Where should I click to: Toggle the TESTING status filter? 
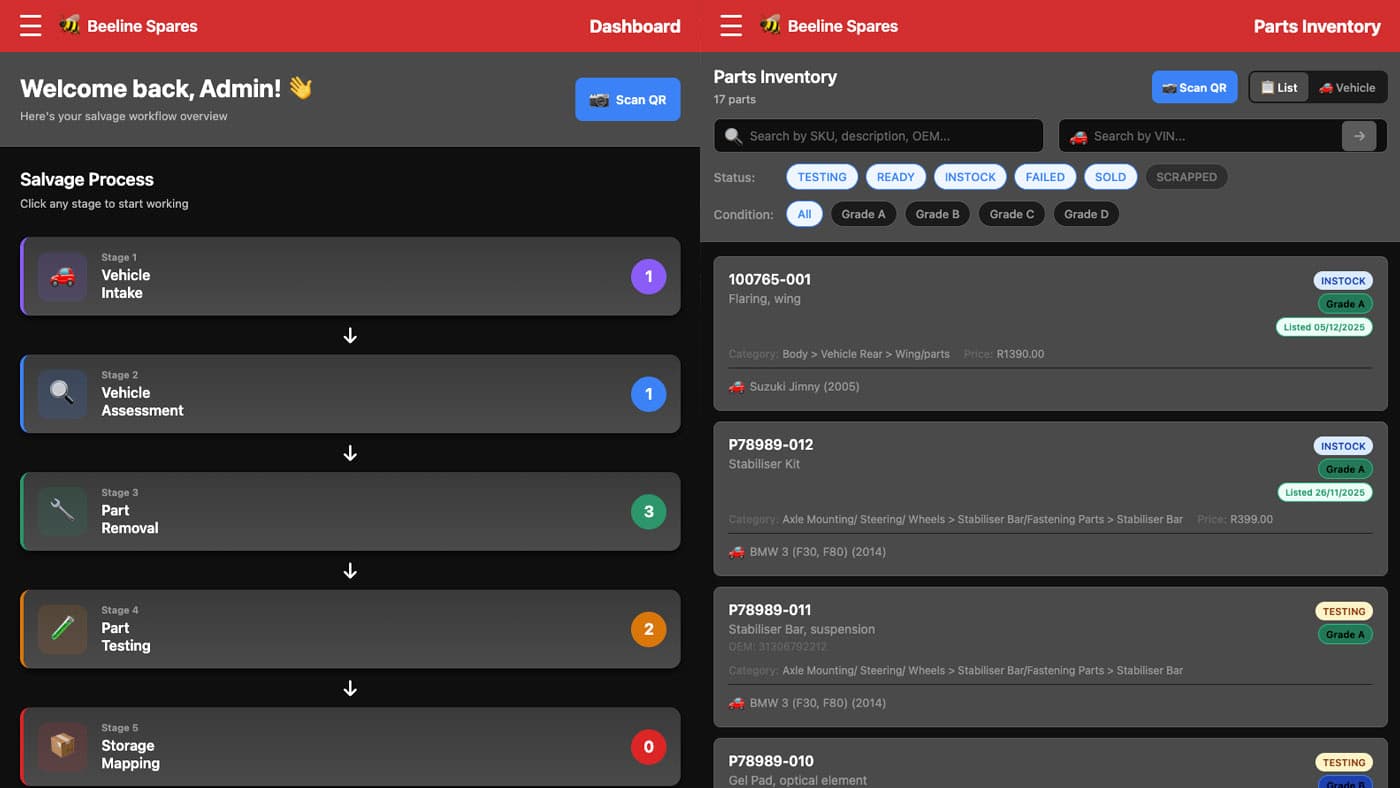tap(822, 177)
